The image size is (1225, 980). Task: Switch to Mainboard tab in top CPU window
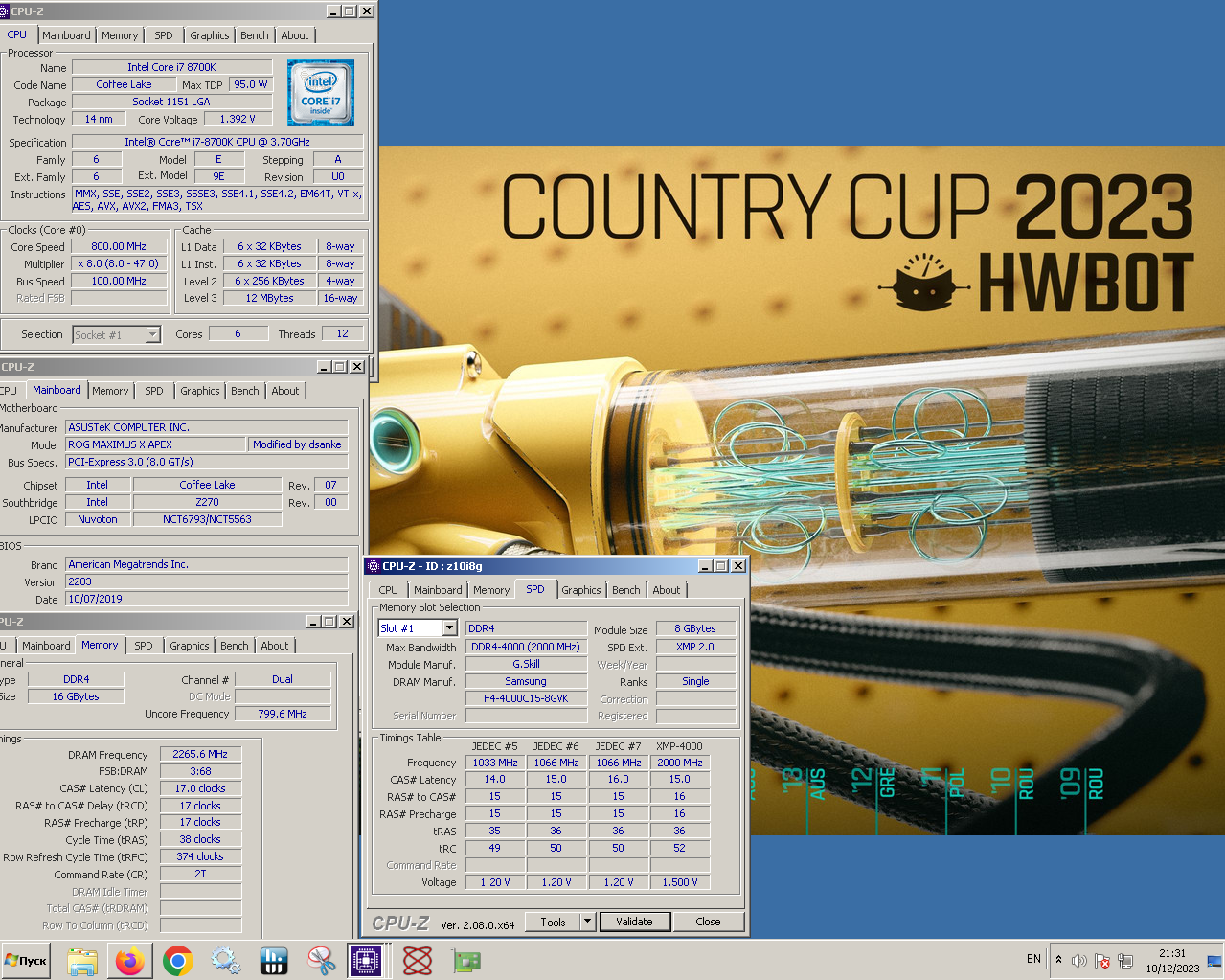(x=66, y=35)
